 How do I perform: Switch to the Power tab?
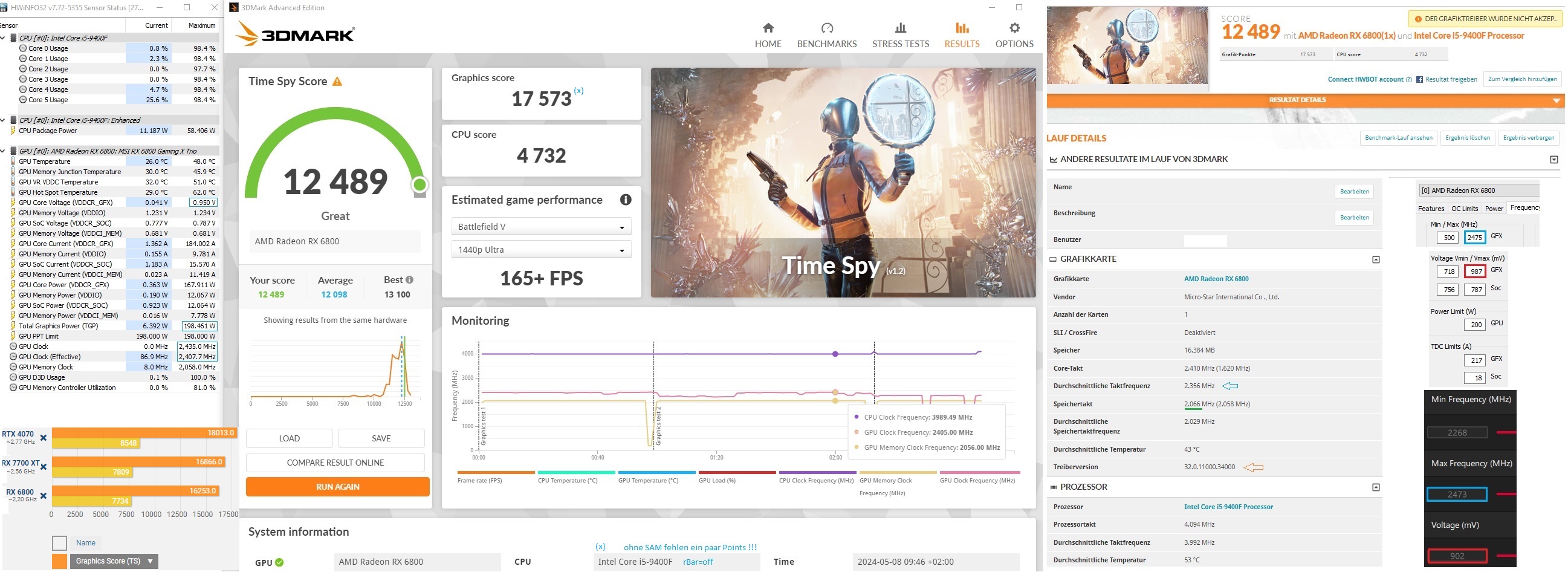[1494, 209]
